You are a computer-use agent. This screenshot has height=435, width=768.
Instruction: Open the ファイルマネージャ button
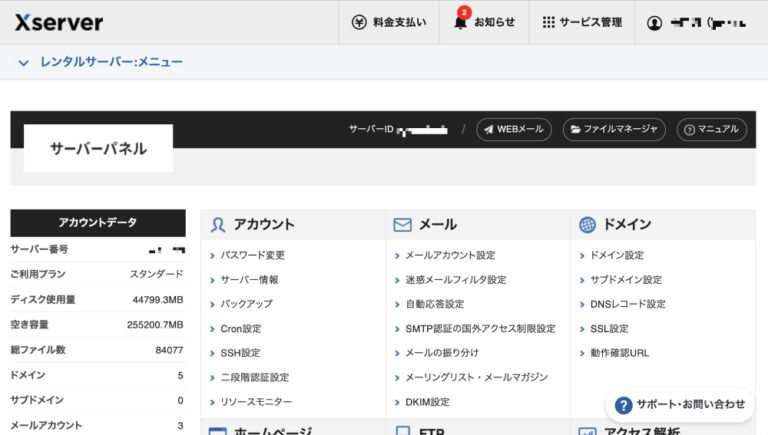tap(613, 129)
